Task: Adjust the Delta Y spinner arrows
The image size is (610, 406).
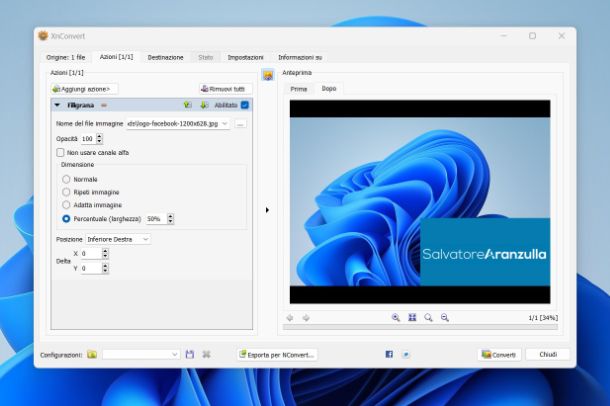Action: click(x=105, y=268)
